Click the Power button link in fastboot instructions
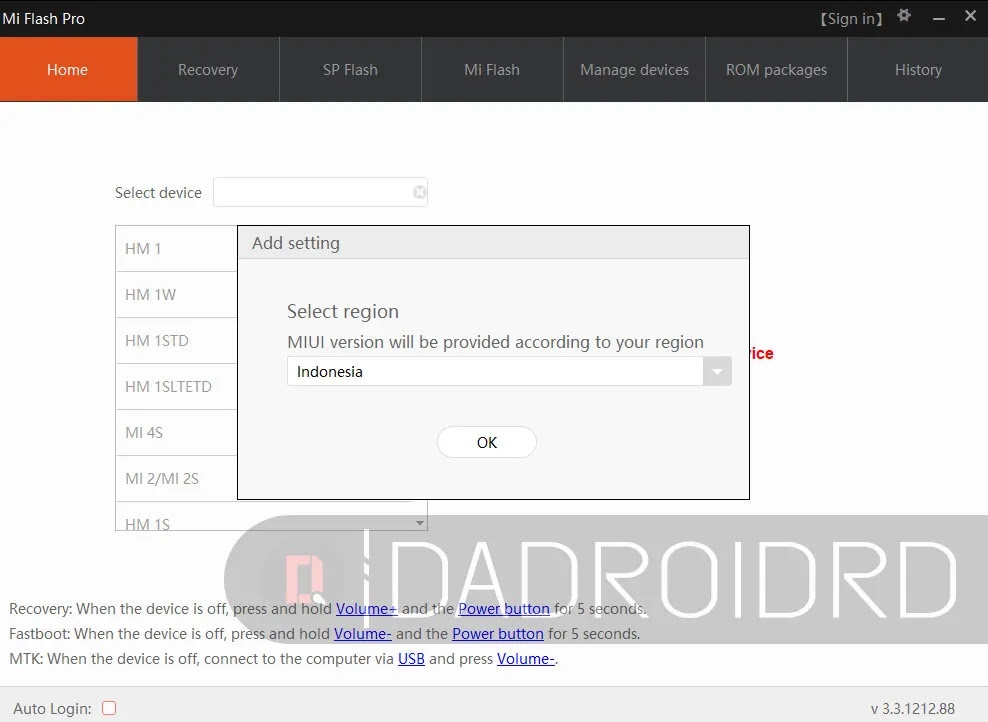 [x=497, y=633]
